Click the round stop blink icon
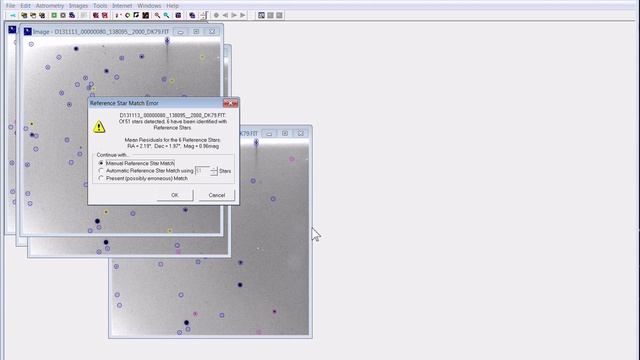Image resolution: width=640 pixels, height=360 pixels. [216, 15]
